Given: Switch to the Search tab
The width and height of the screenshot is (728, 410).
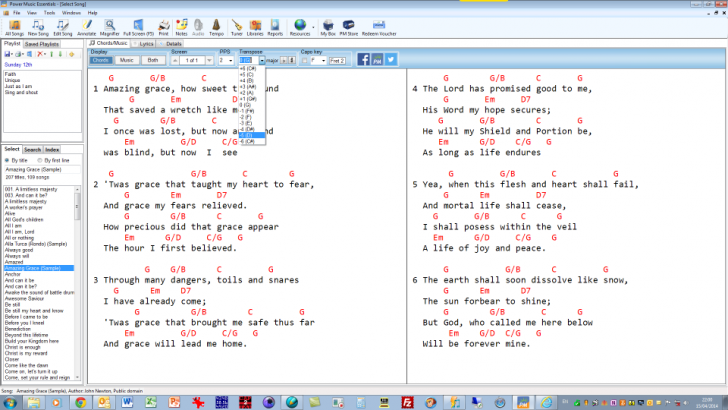Looking at the screenshot, I should coord(32,150).
